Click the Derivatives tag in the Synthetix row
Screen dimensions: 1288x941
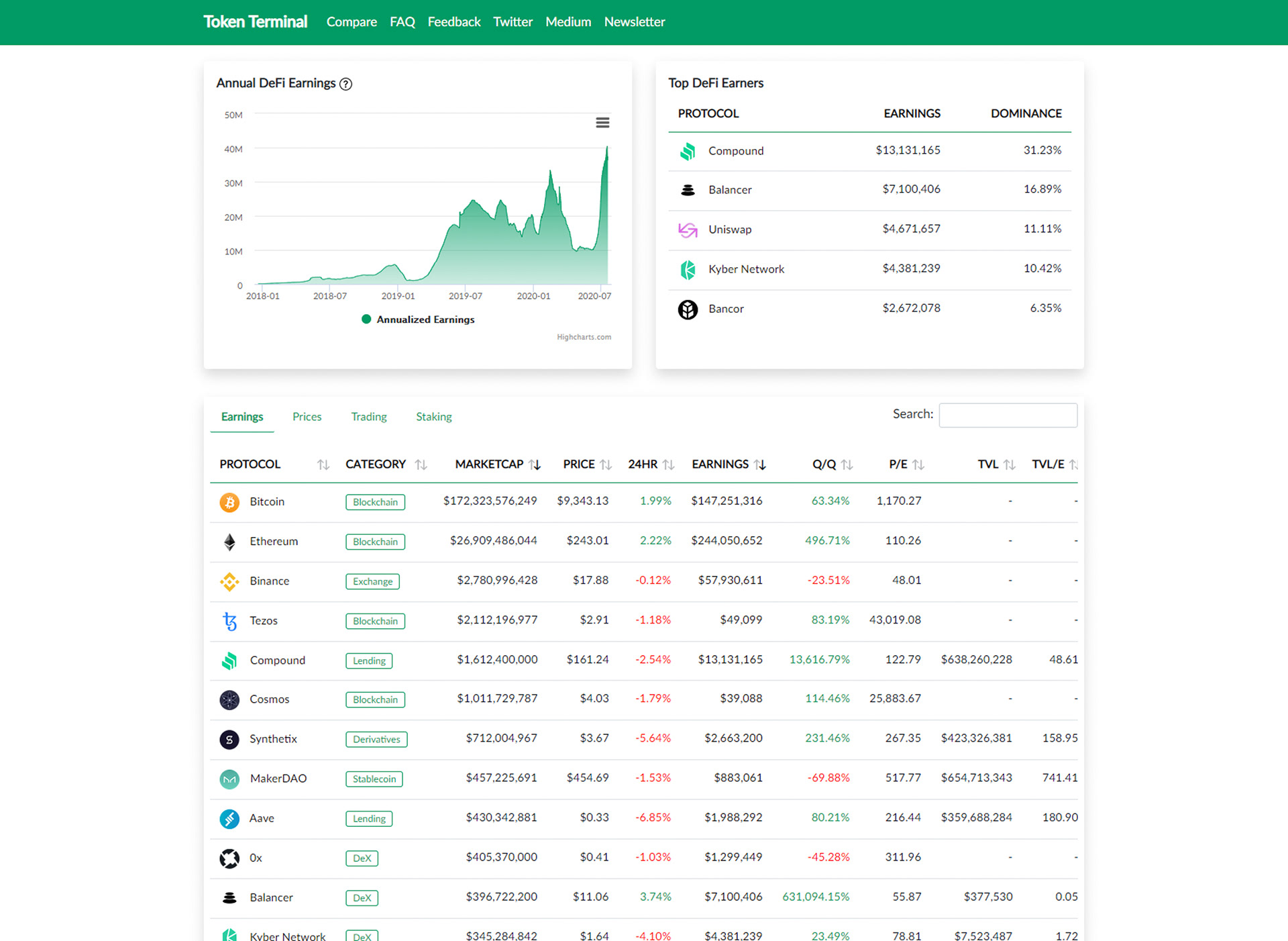[x=376, y=739]
